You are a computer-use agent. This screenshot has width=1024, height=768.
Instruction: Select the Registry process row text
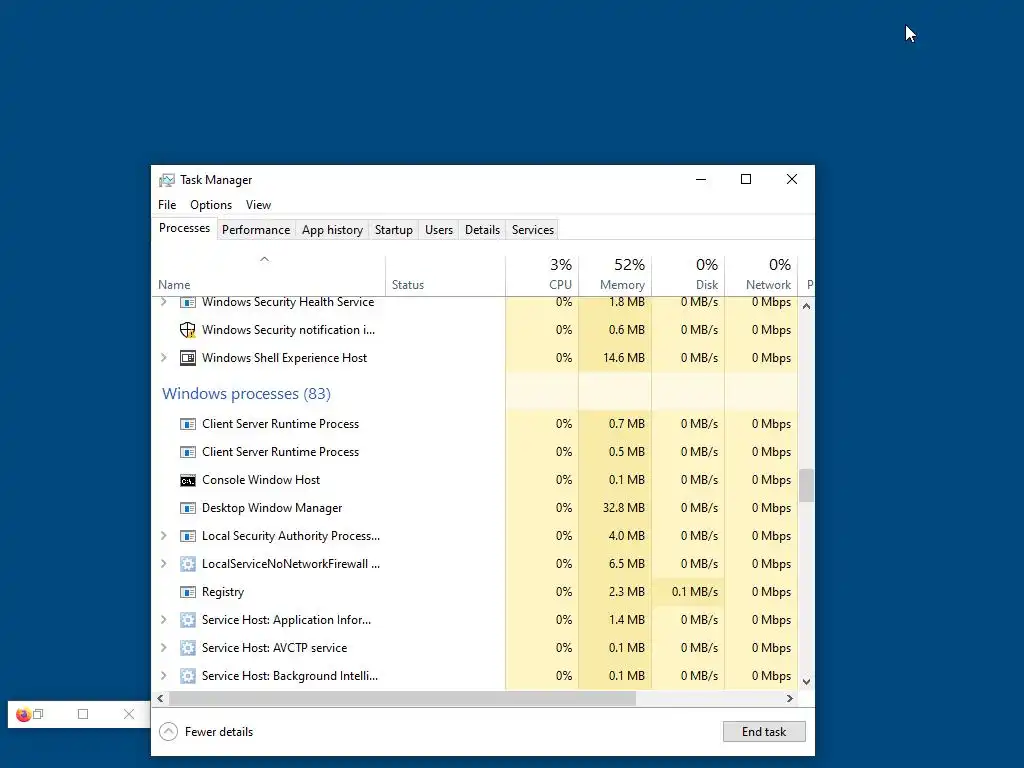[x=223, y=592]
